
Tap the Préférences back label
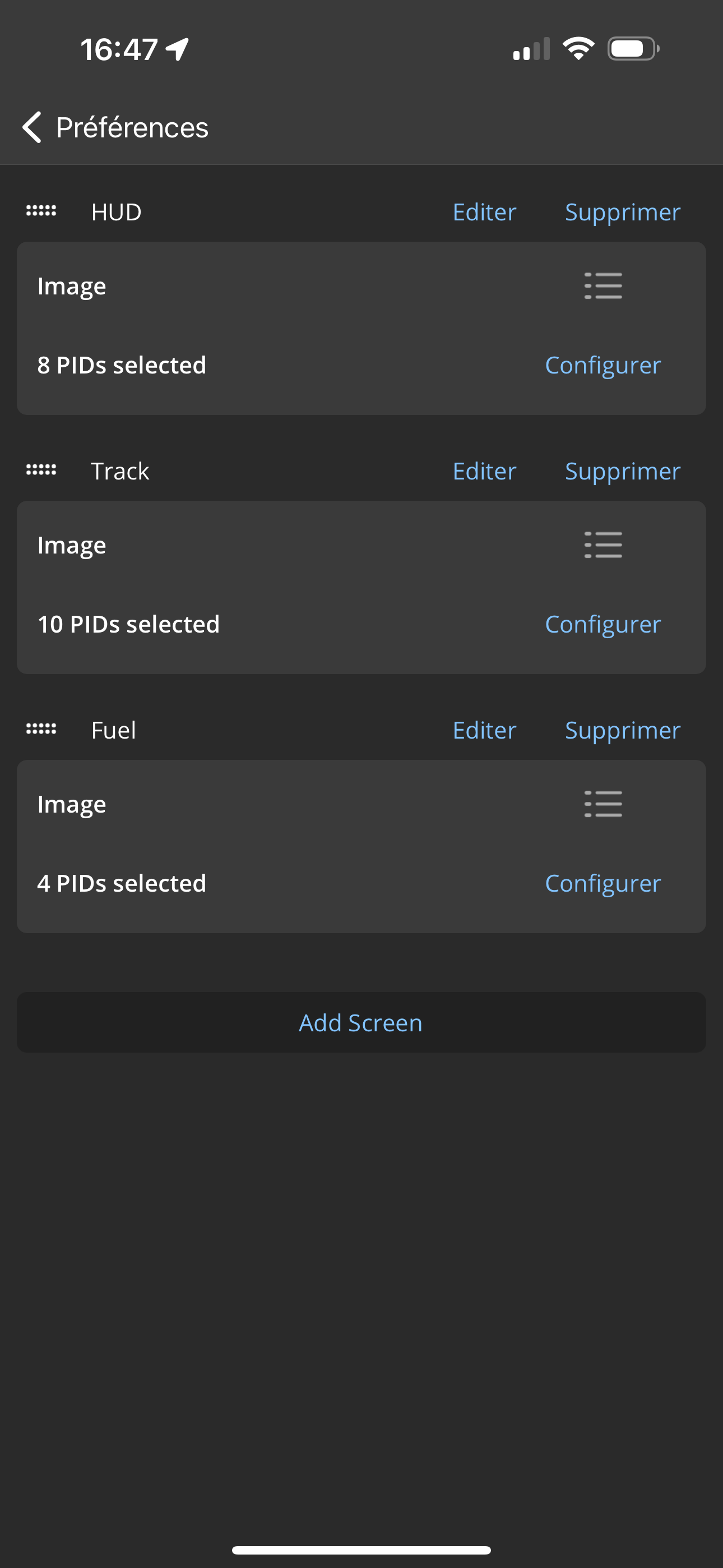132,127
